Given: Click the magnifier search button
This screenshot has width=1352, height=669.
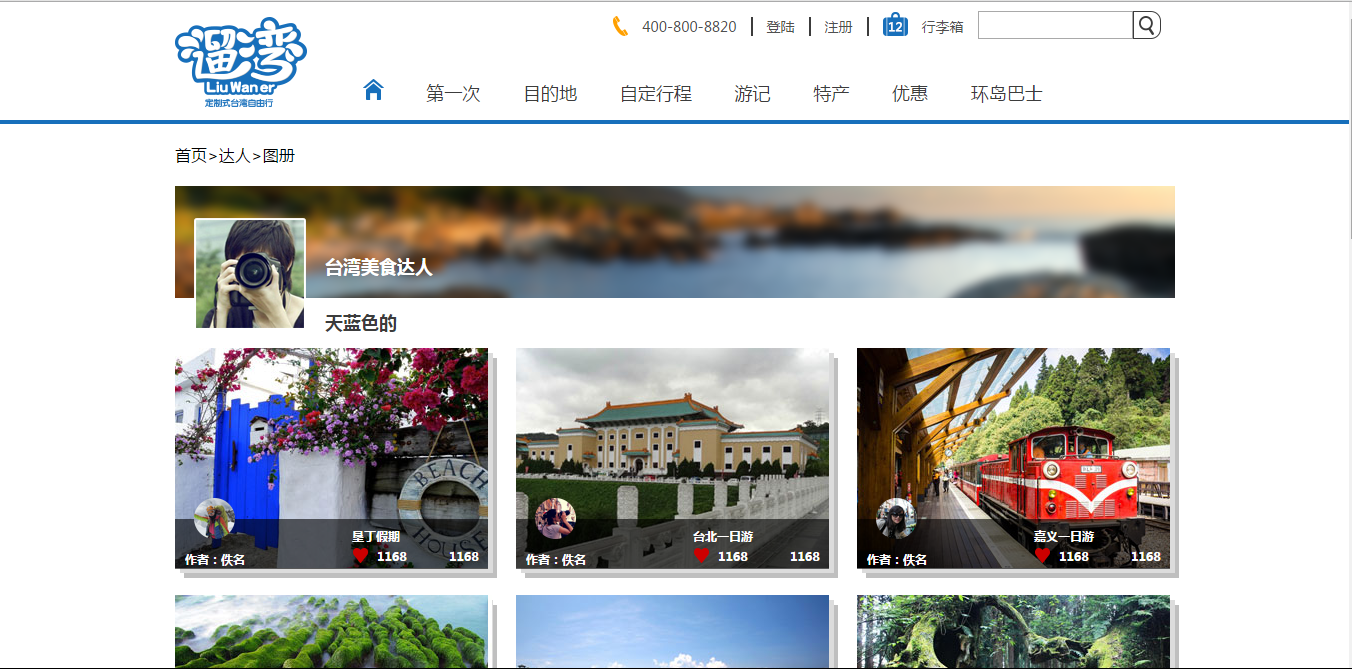Looking at the screenshot, I should click(x=1147, y=25).
